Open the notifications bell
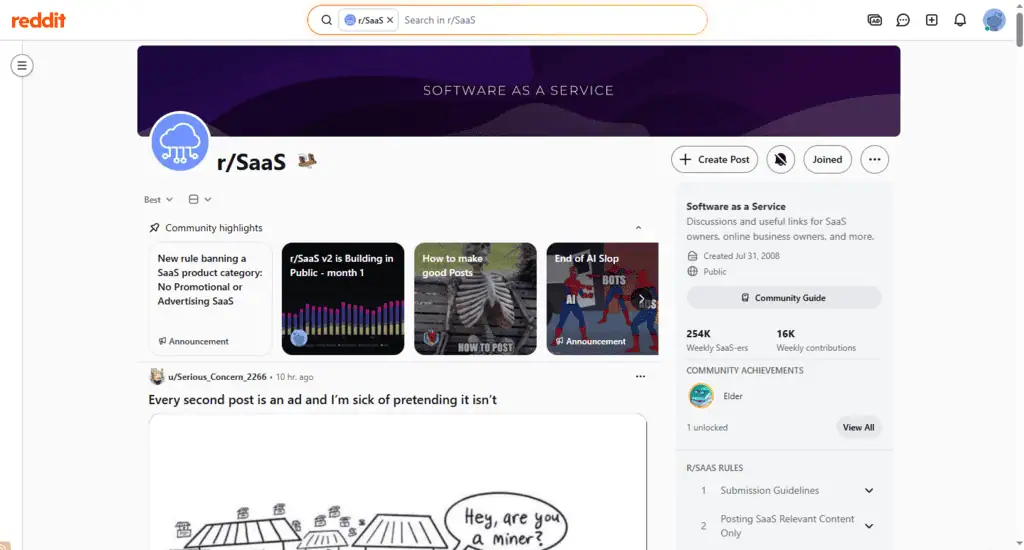Screen dimensions: 1024x550 click(x=959, y=20)
